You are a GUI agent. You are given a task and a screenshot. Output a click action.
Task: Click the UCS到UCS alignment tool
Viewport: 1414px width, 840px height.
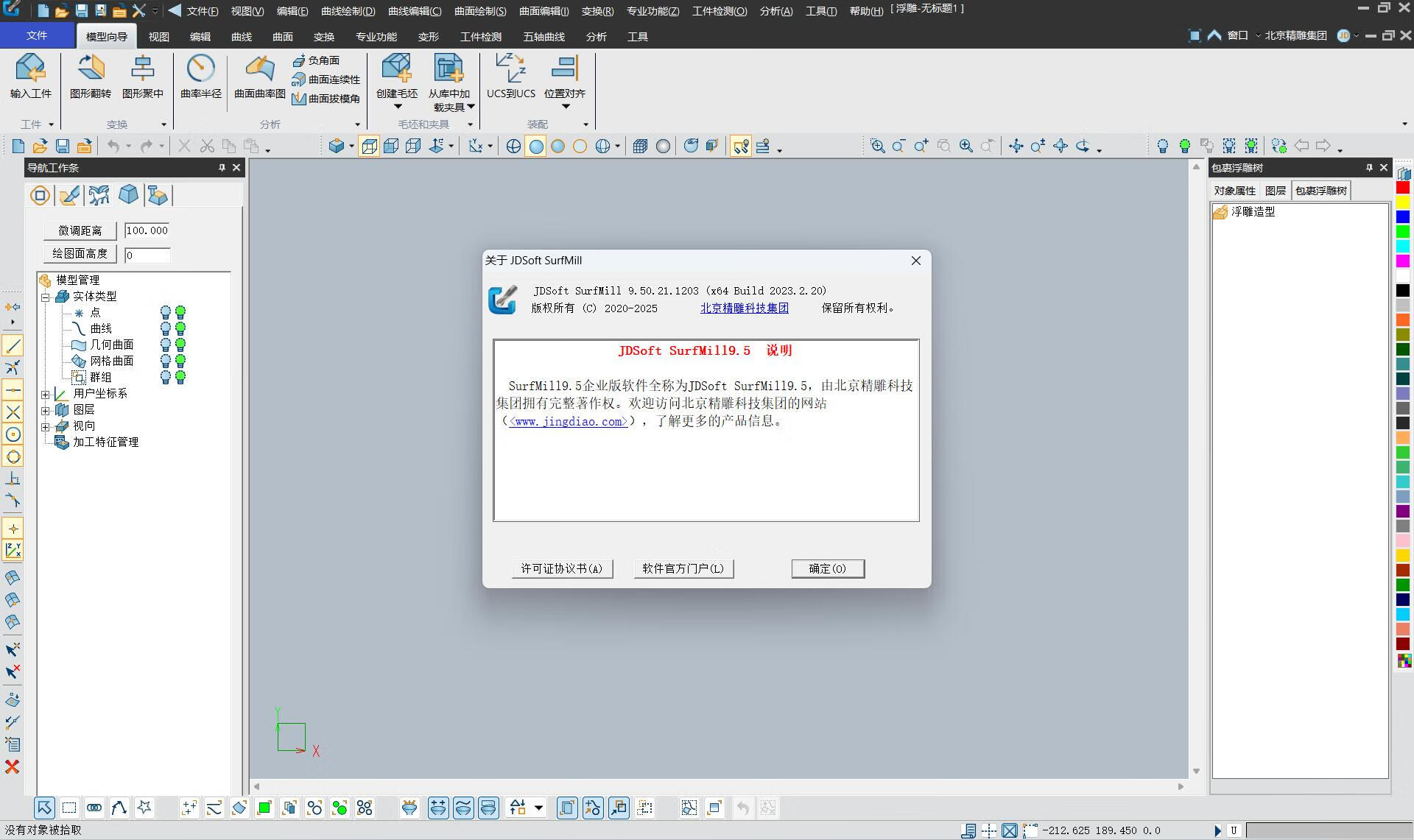point(510,77)
